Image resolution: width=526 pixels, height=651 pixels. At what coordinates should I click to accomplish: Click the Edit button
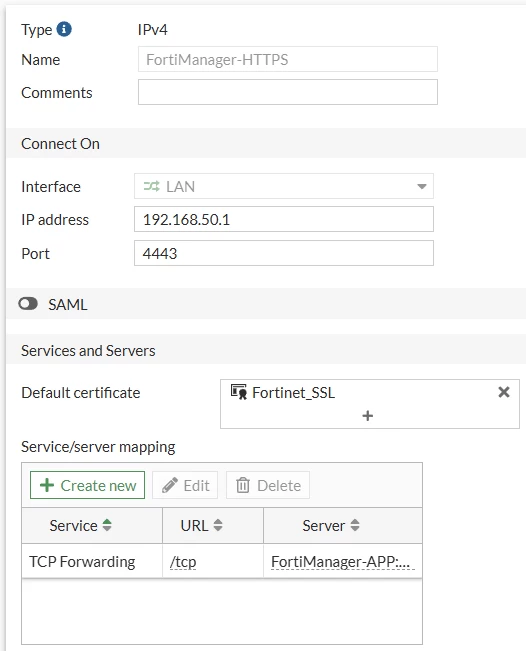coord(185,485)
